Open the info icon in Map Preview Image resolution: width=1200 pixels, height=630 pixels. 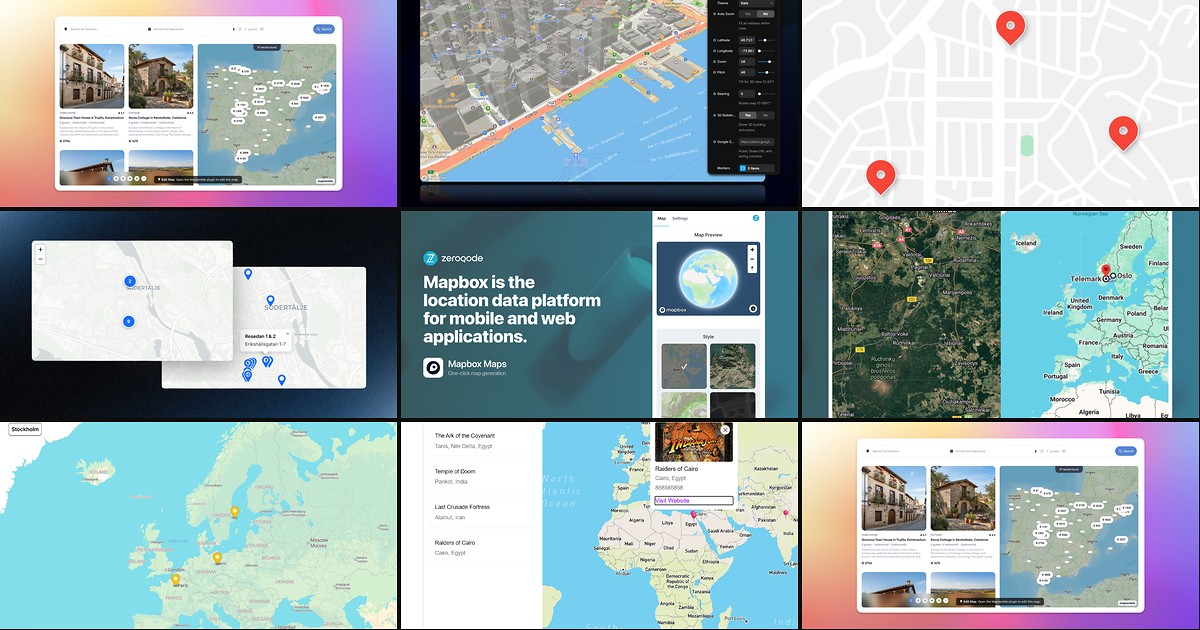coord(752,308)
